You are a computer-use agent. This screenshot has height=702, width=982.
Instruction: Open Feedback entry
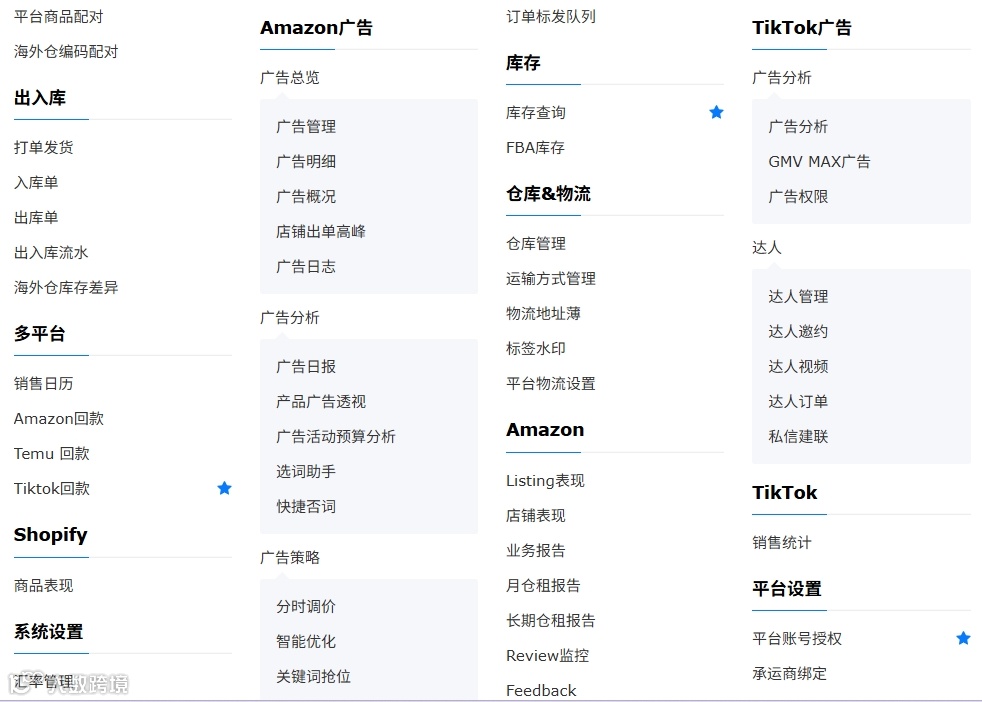click(x=541, y=691)
